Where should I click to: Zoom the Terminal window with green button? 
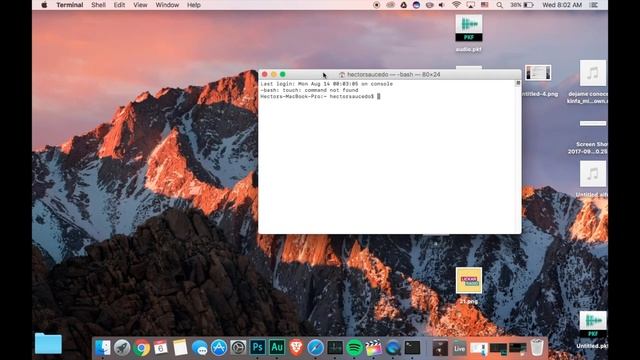pos(282,74)
